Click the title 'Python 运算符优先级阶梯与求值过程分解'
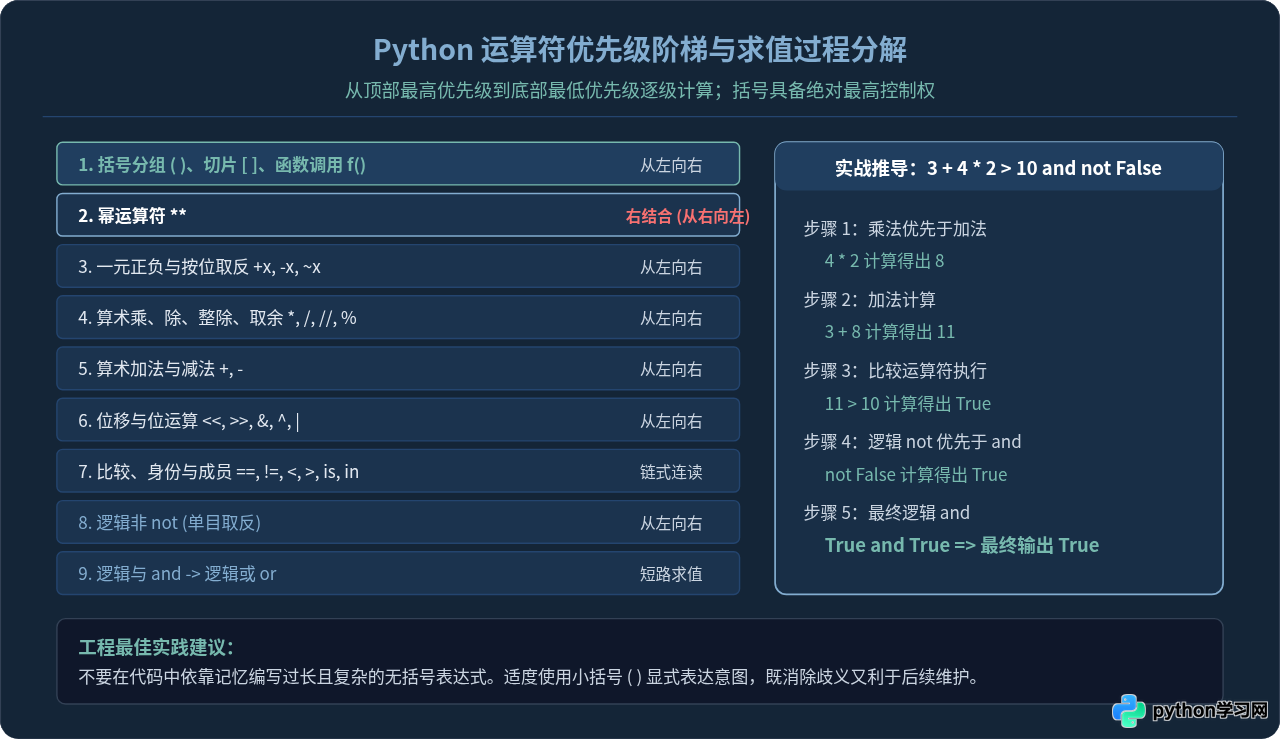This screenshot has height=740, width=1280. [640, 50]
